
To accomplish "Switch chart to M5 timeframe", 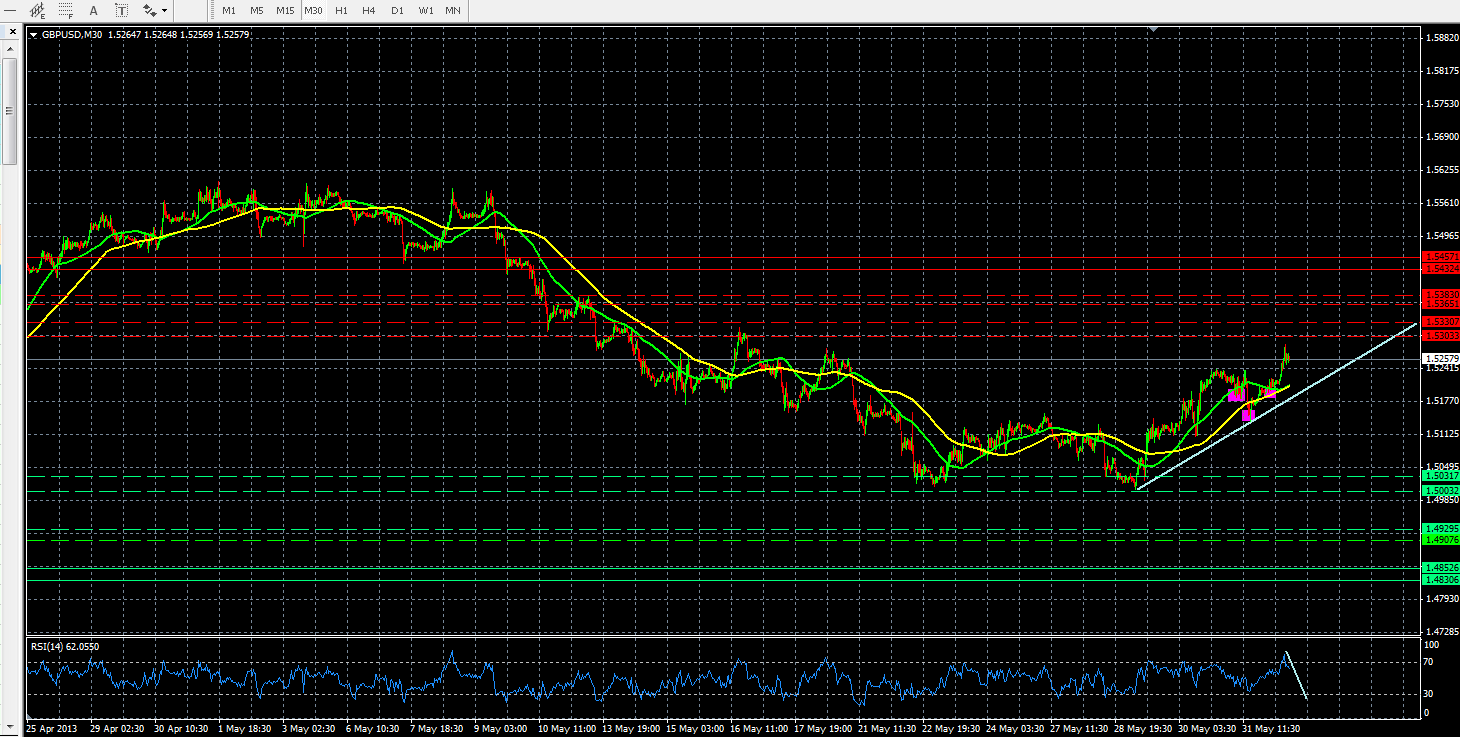I will tap(257, 11).
